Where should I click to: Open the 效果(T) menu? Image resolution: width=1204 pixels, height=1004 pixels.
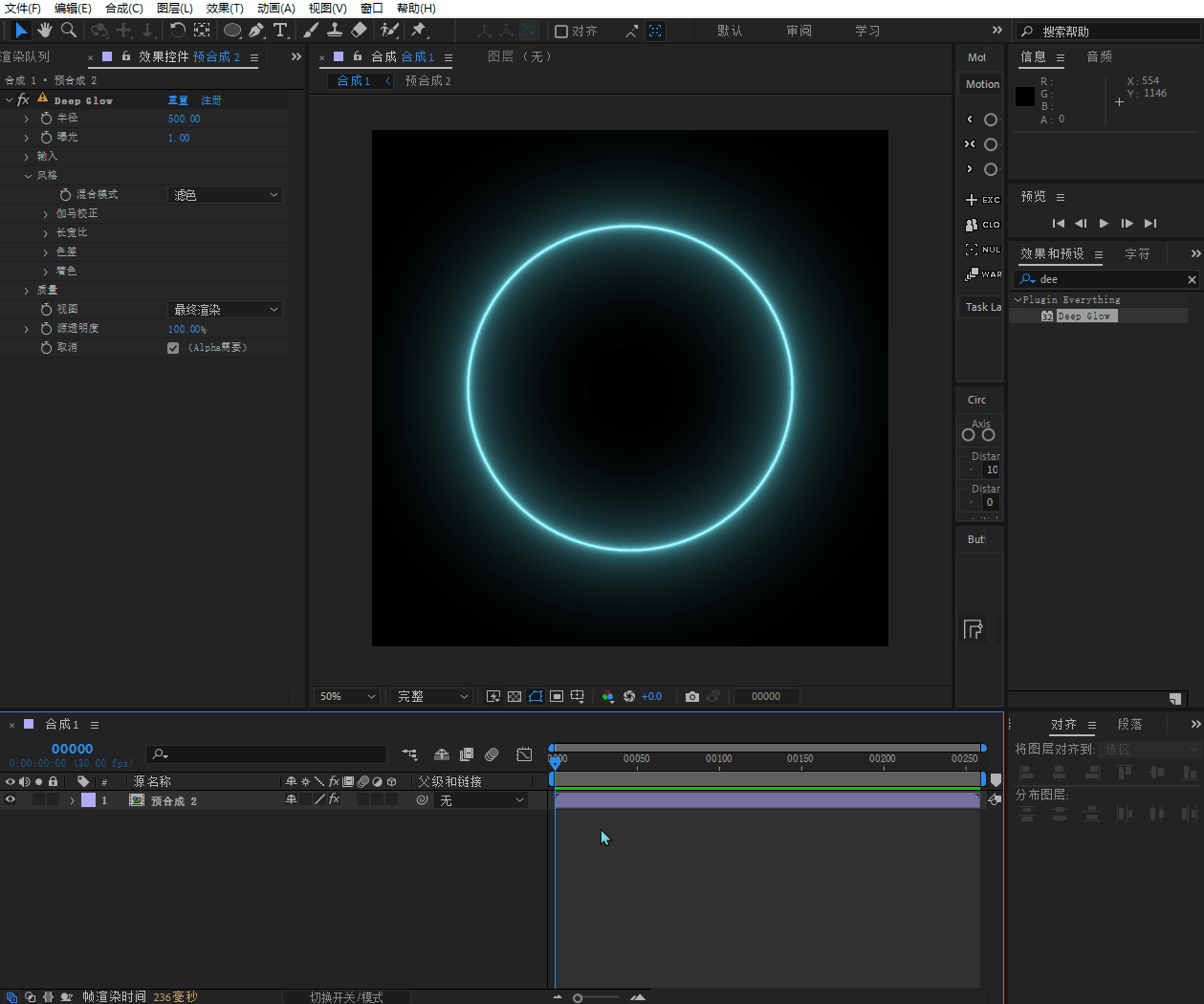[x=225, y=8]
